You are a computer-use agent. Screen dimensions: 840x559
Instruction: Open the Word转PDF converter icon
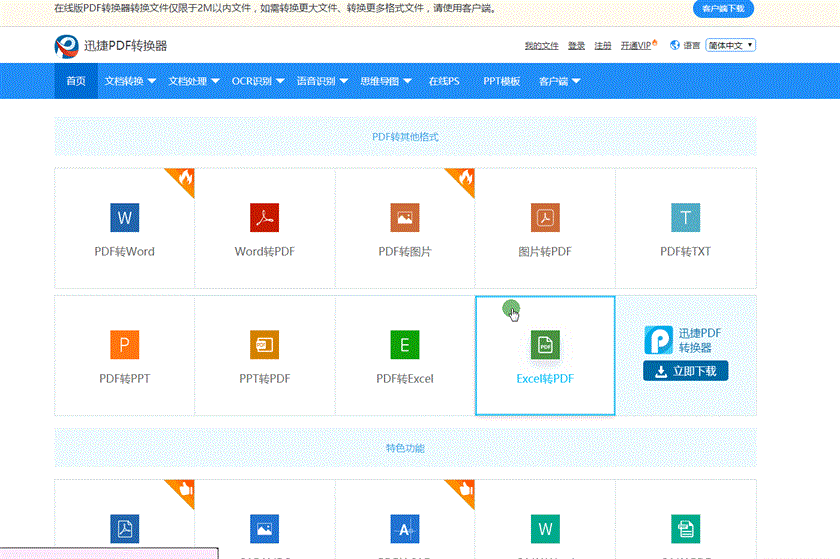[264, 218]
